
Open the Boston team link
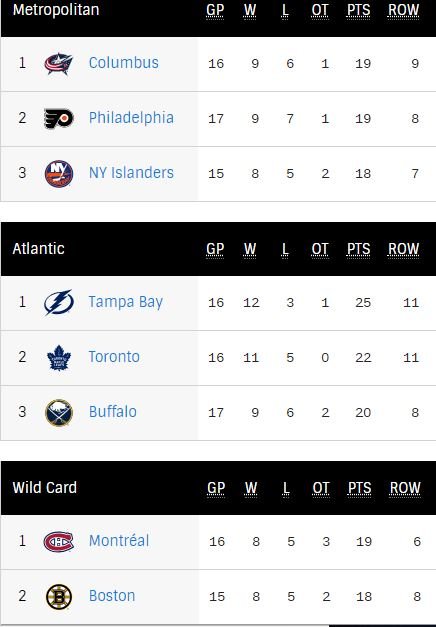(112, 595)
